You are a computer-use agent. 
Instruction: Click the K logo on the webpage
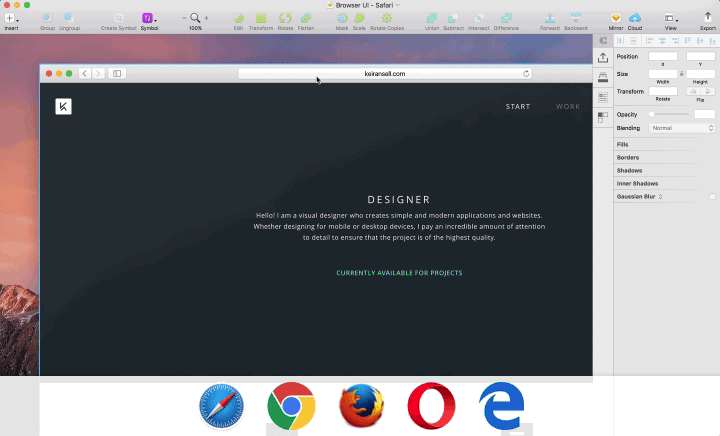click(x=63, y=106)
